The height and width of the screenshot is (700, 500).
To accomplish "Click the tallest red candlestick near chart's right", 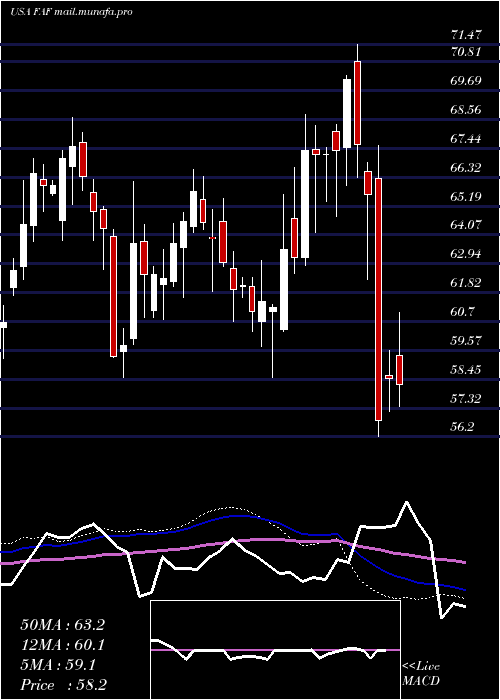I will pyautogui.click(x=379, y=299).
